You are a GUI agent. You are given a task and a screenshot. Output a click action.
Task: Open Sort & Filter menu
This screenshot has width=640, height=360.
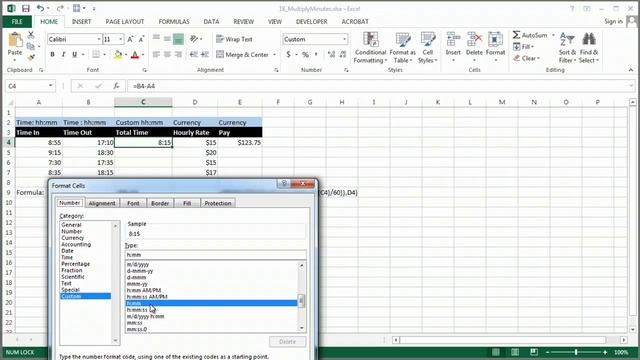(567, 47)
